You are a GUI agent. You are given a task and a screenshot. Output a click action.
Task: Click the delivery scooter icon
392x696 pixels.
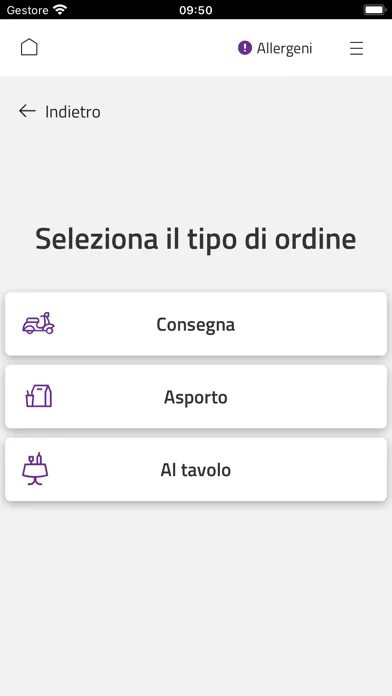click(x=39, y=323)
